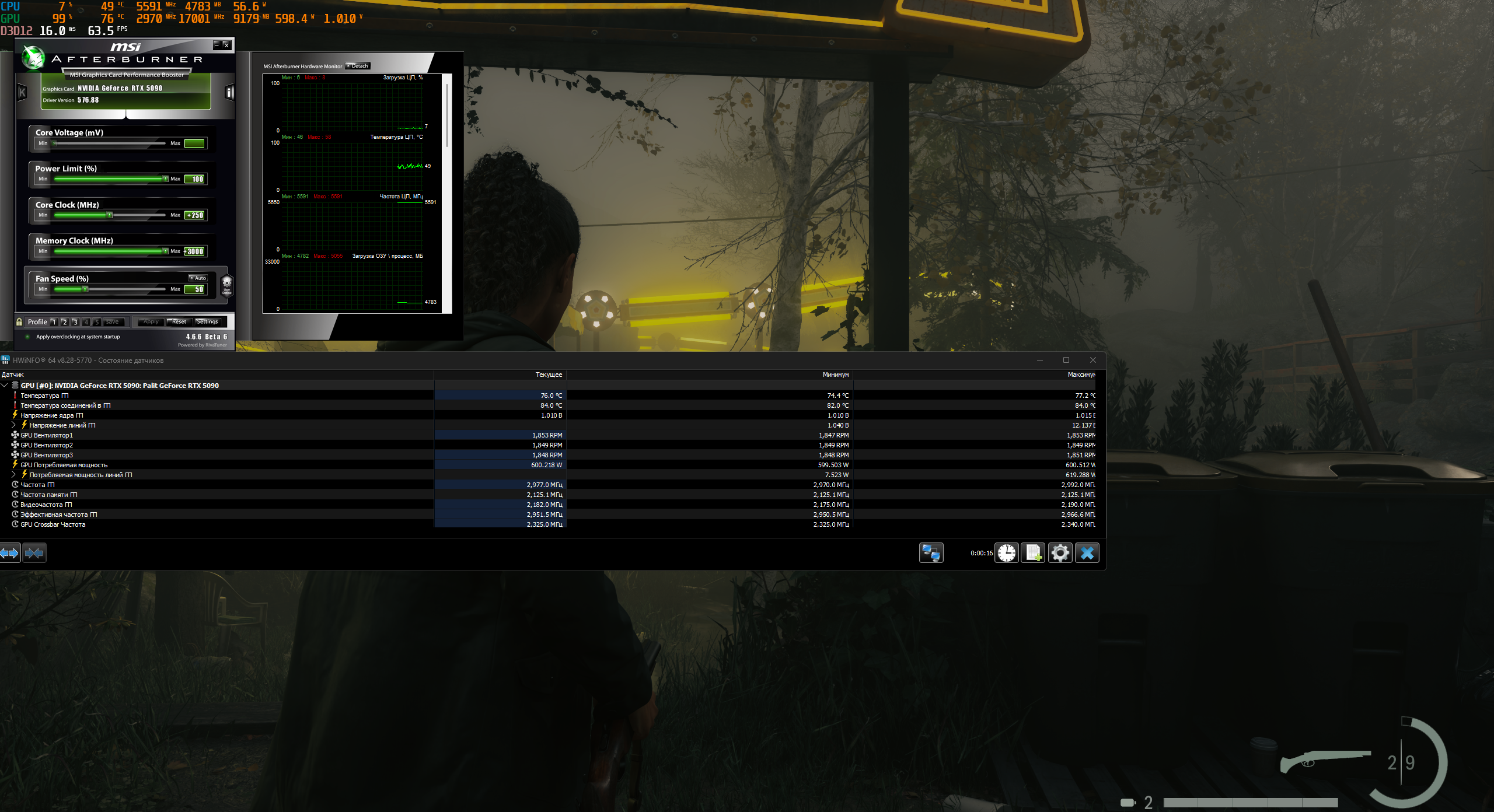Screen dimensions: 1494x812
Task: Expand the GPU rail voltages row
Action: click(13, 425)
